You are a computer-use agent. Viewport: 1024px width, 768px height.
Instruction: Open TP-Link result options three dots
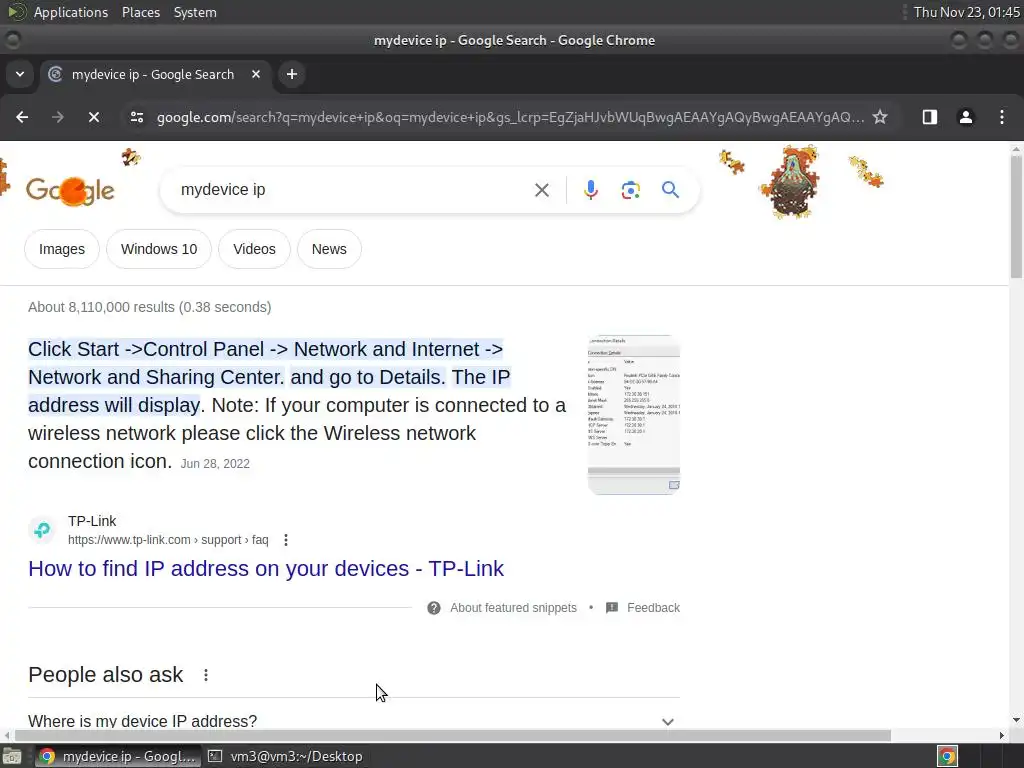(285, 540)
